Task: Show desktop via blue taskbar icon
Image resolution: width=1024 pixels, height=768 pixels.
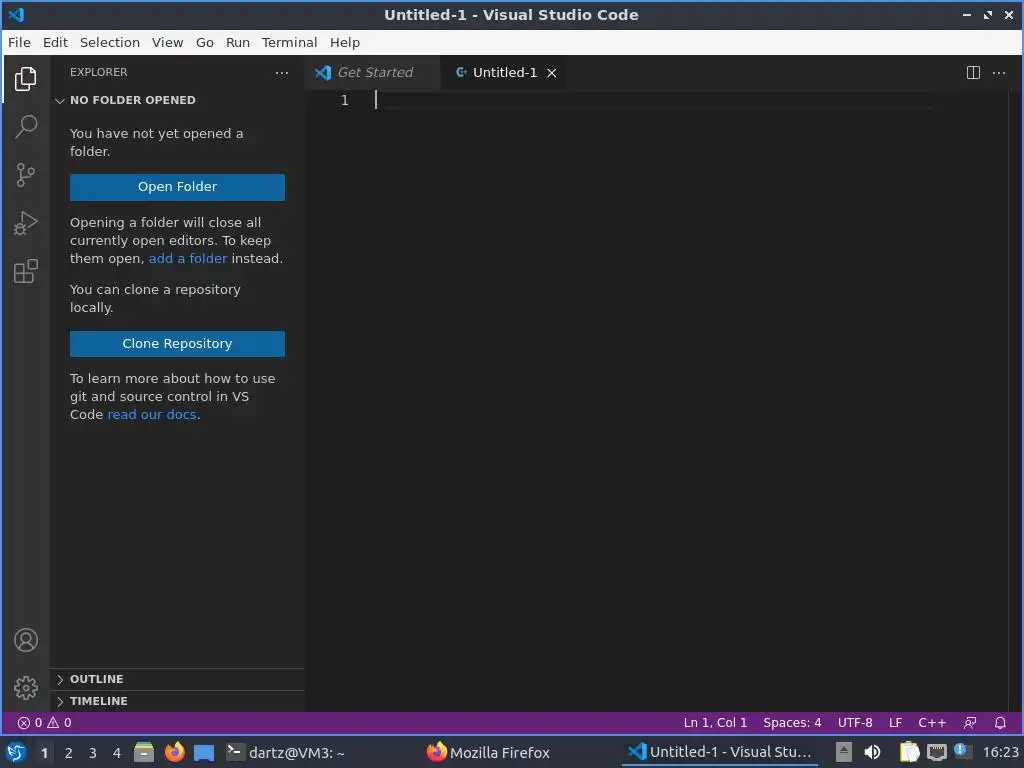Action: (204, 753)
